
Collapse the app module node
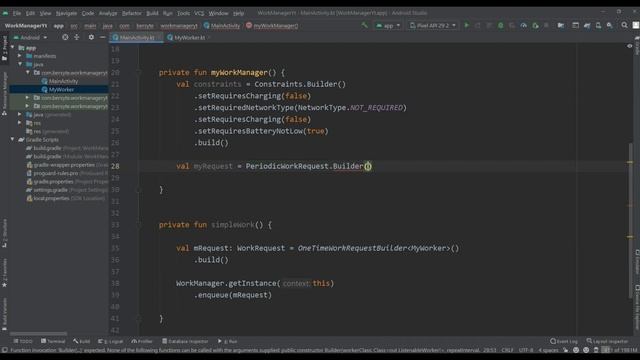pyautogui.click(x=13, y=48)
